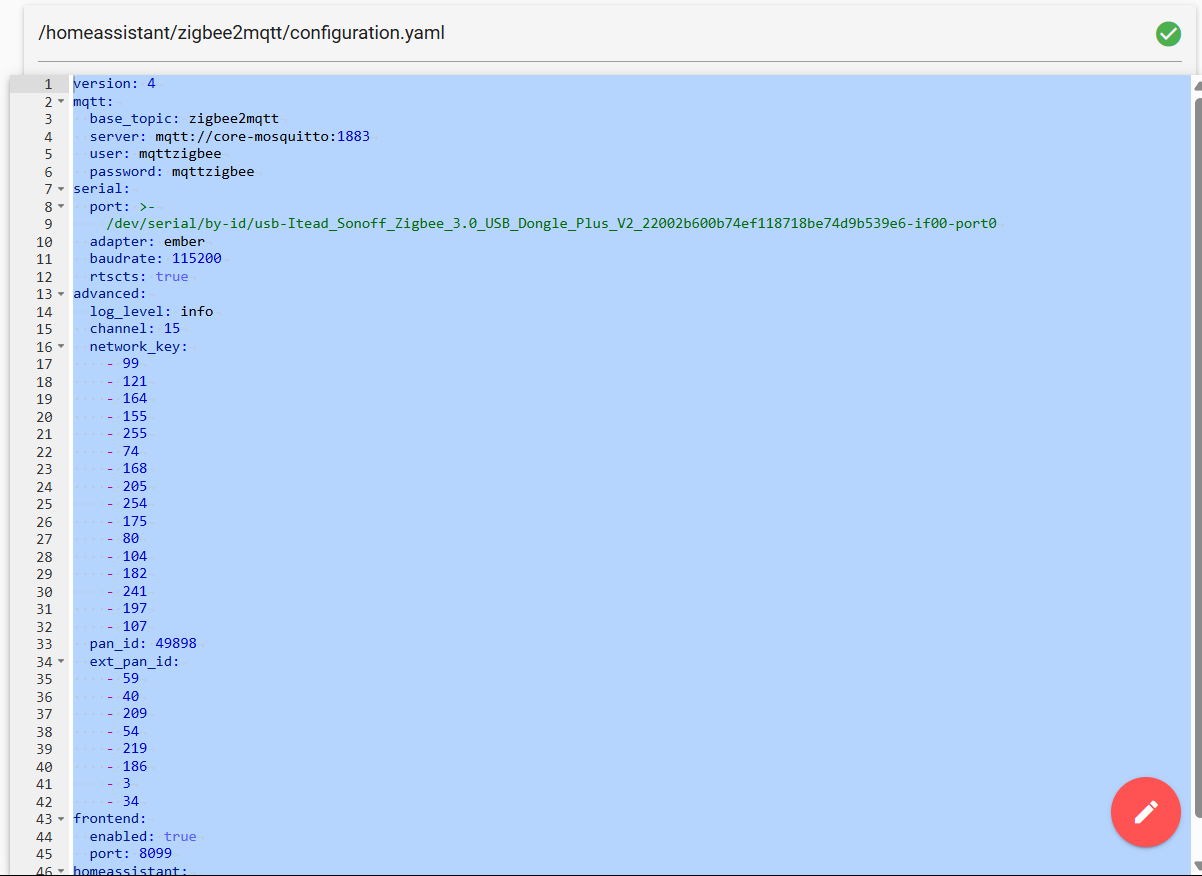Screen dimensions: 1202x876
Task: Fold the ext_pan_id list
Action: tap(61, 662)
